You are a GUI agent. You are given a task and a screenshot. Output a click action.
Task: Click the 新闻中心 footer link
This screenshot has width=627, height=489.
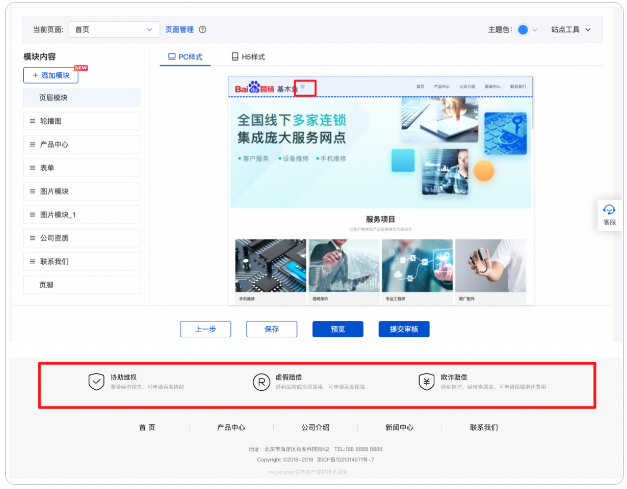pos(399,427)
